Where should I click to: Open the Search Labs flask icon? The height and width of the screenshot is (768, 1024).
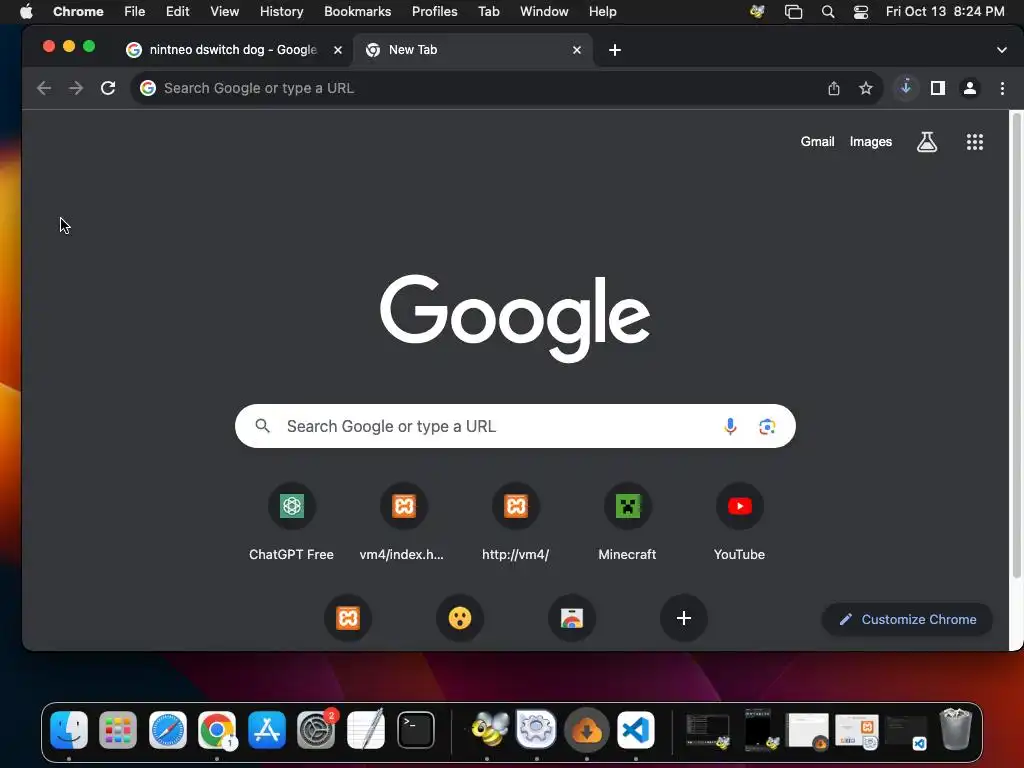coord(927,142)
